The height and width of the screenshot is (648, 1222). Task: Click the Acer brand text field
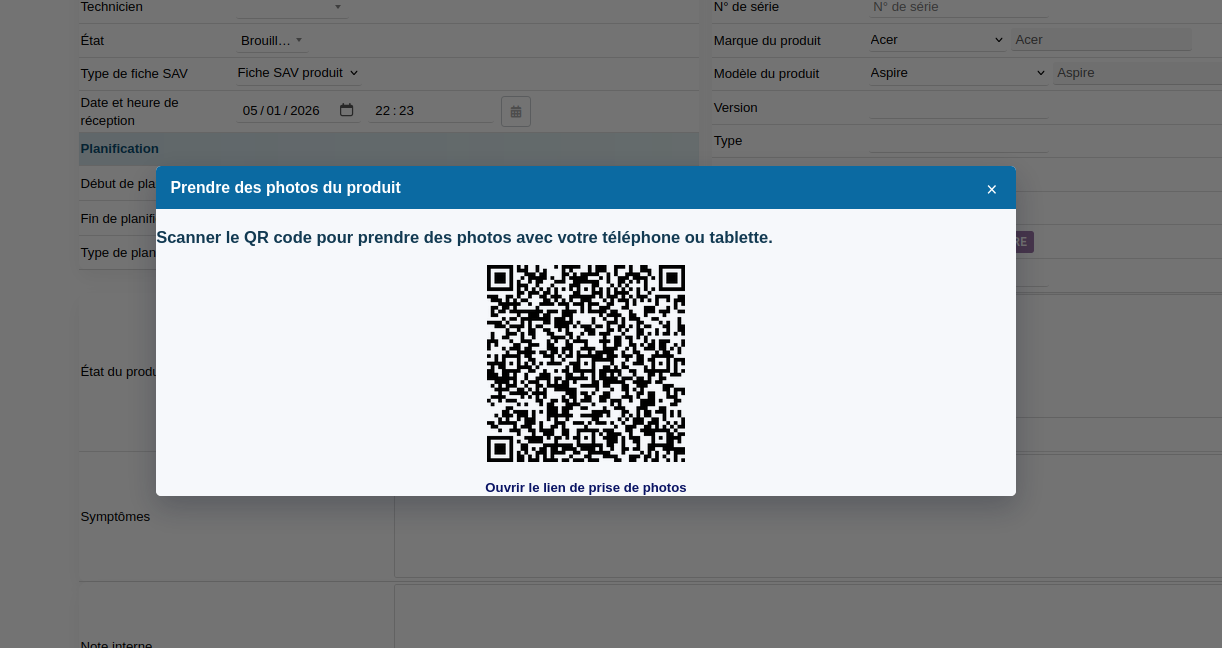point(1101,40)
